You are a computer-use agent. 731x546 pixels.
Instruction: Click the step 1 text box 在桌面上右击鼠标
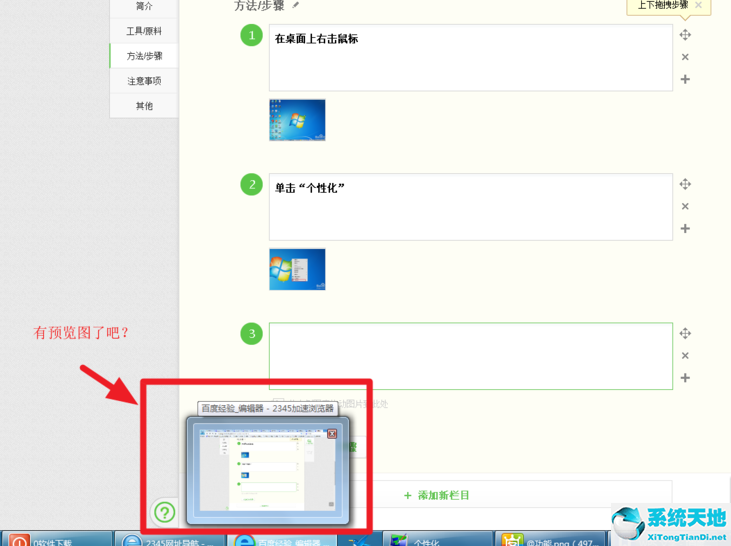[471, 58]
